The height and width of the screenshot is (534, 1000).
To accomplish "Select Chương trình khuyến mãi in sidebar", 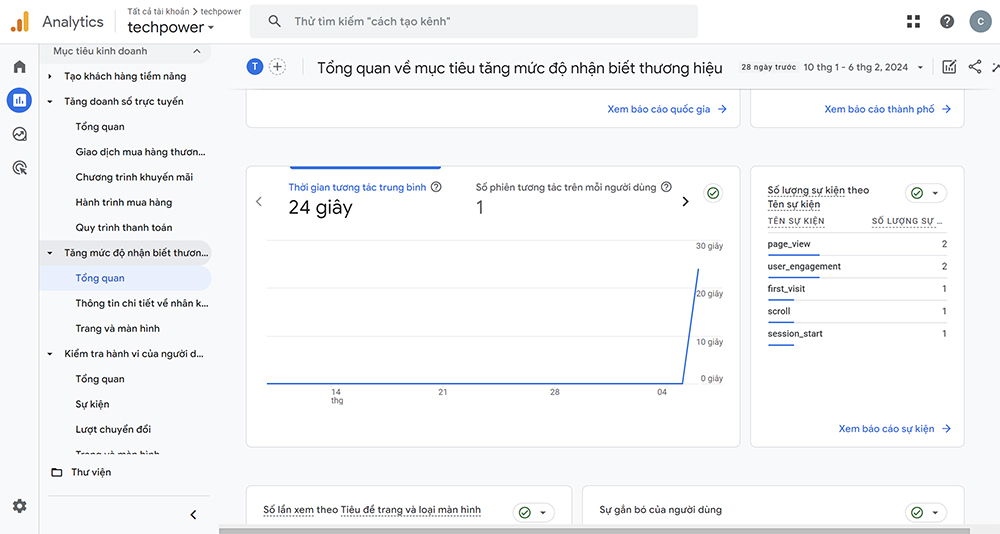I will [x=134, y=177].
